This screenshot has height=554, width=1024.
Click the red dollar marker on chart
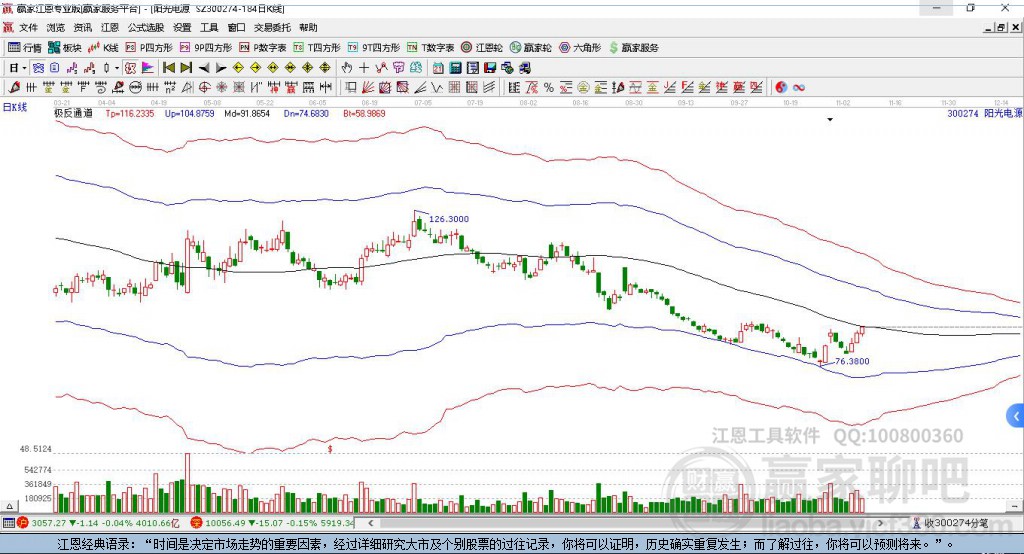[330, 449]
